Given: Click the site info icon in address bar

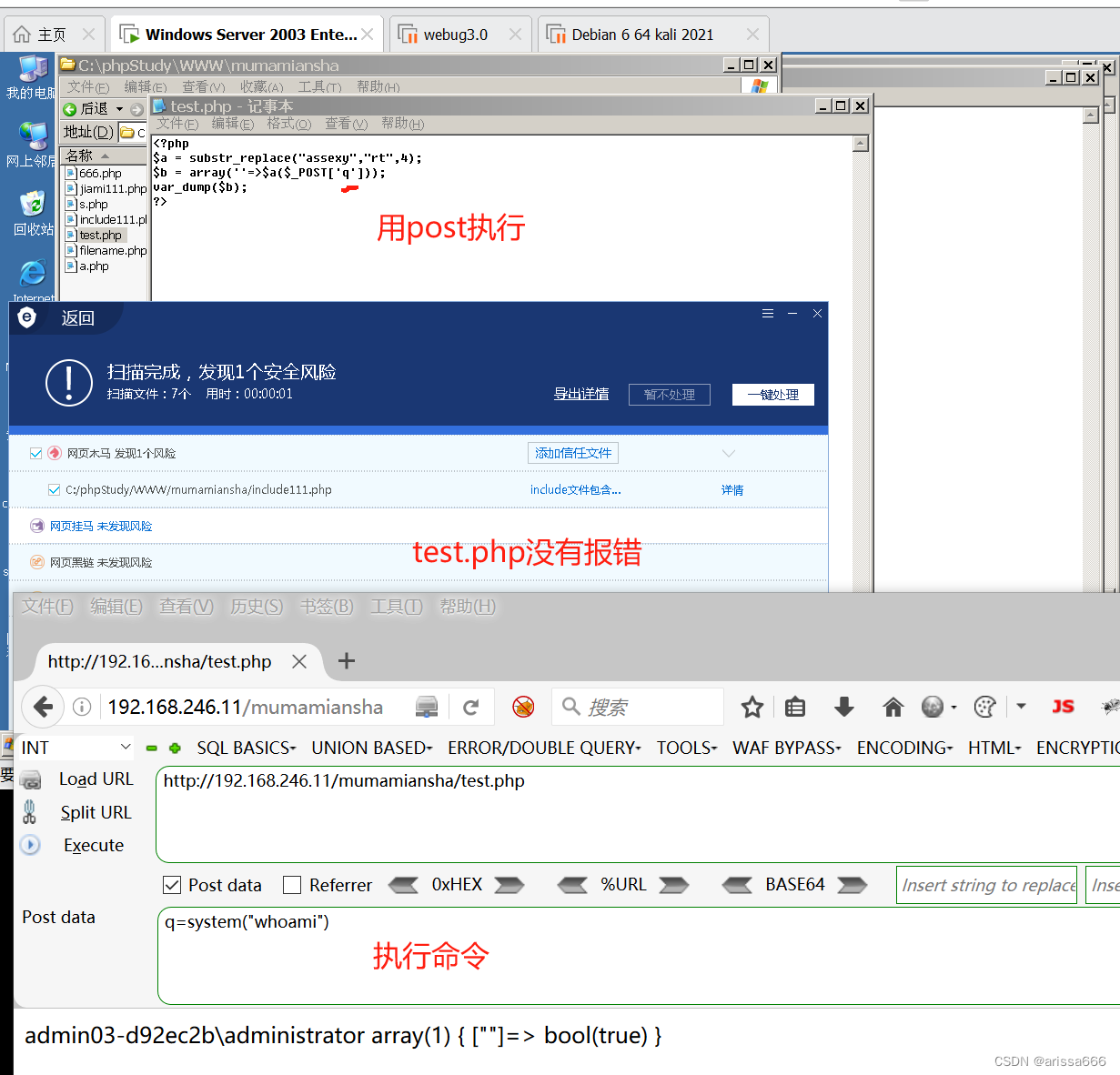Looking at the screenshot, I should [82, 707].
